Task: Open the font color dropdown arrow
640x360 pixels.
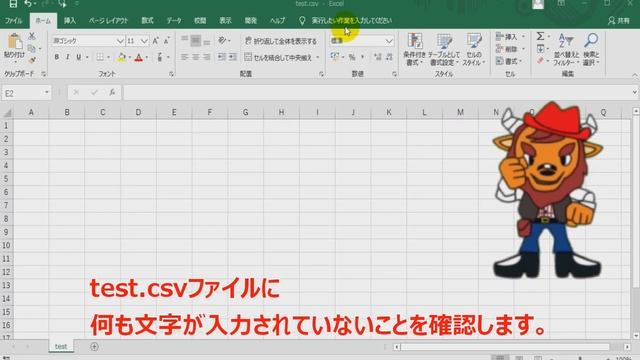Action: (x=147, y=58)
